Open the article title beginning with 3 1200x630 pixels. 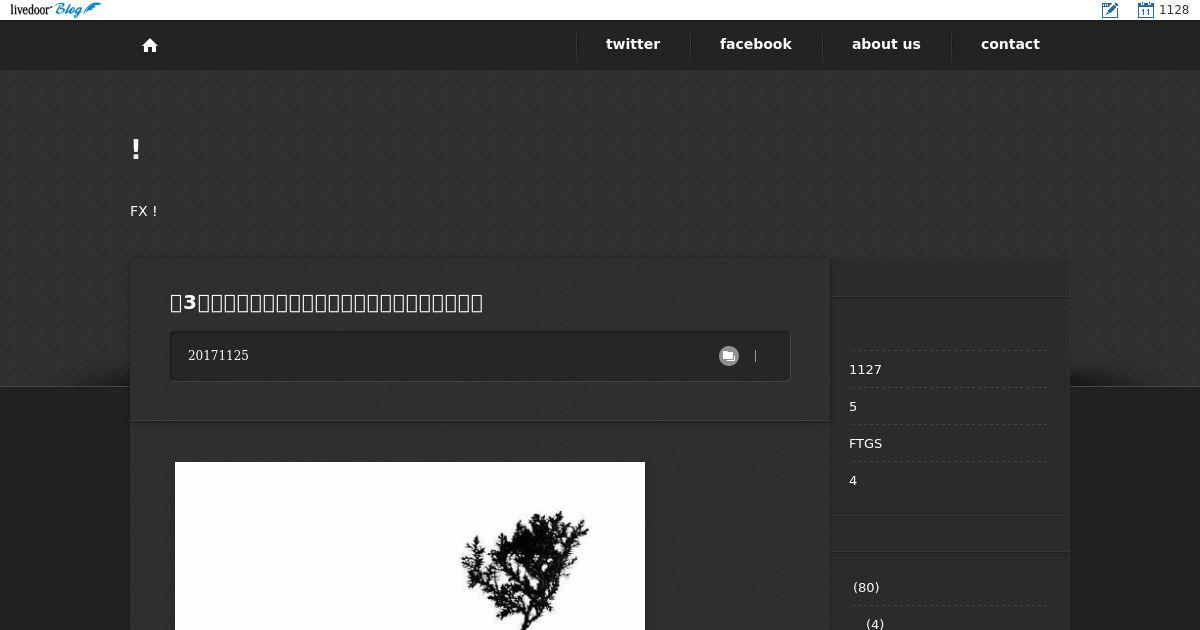click(326, 302)
